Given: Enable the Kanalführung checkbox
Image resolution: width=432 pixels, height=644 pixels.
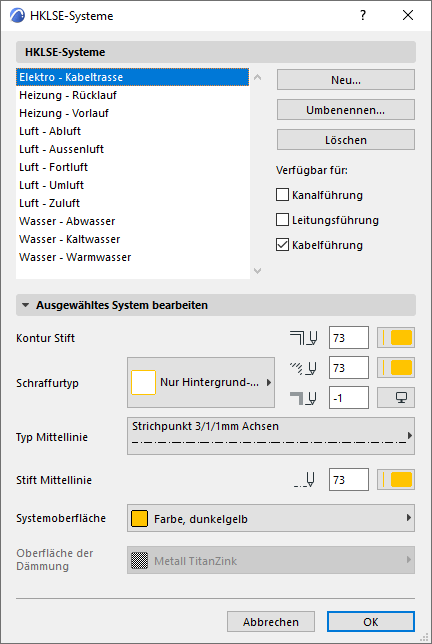Looking at the screenshot, I should 282,195.
